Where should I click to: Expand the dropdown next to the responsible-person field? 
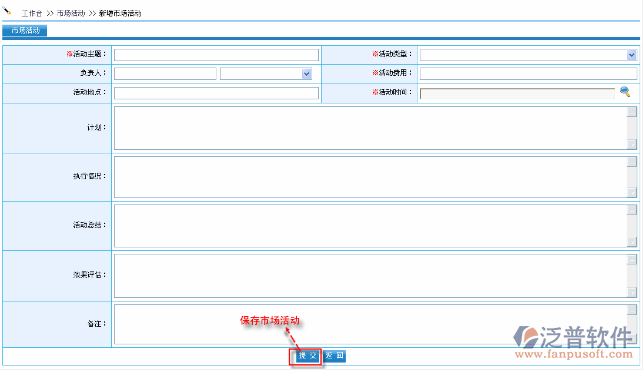click(306, 74)
